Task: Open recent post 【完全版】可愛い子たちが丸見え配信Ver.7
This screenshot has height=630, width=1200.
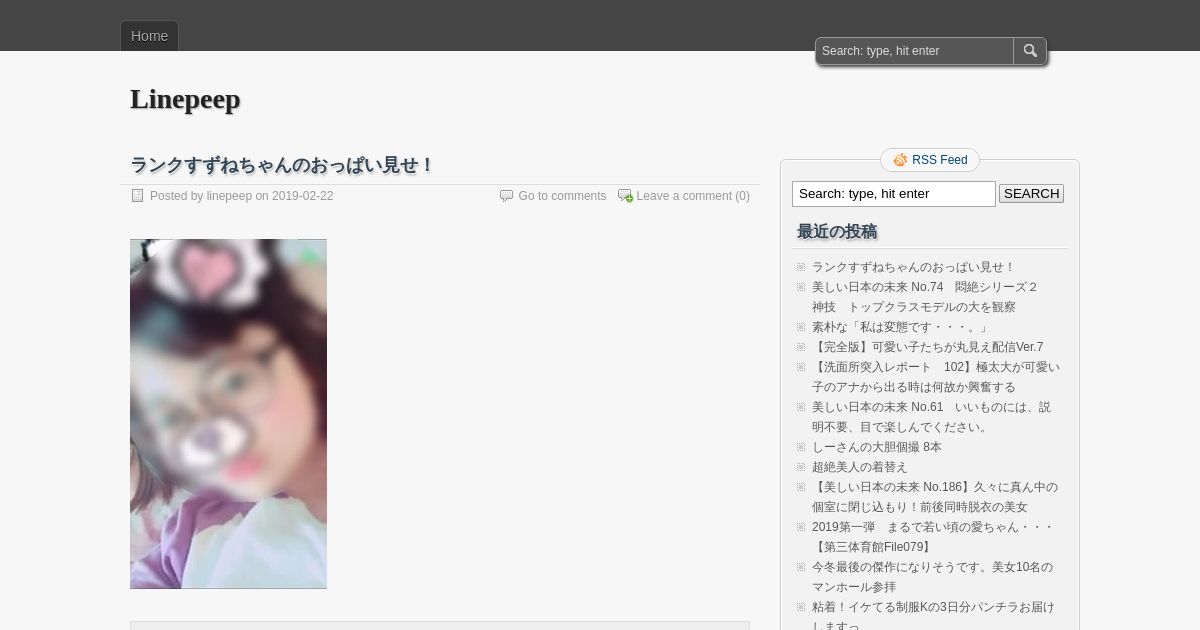Action: tap(927, 347)
